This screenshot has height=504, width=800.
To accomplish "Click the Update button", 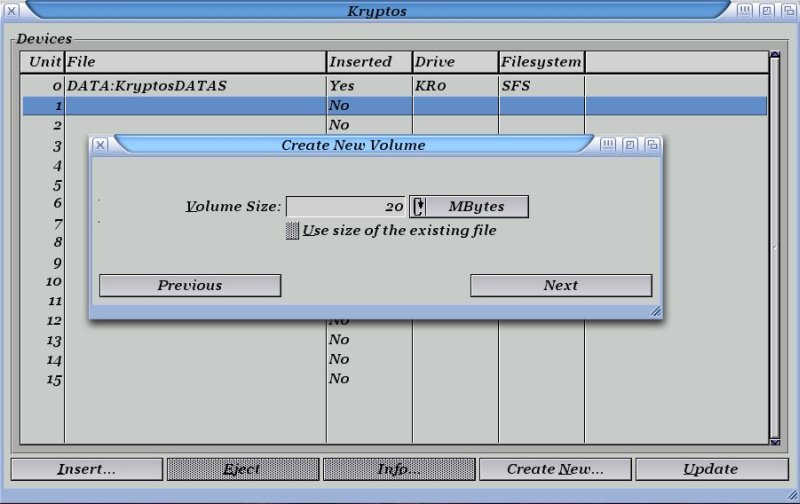I will pos(712,469).
